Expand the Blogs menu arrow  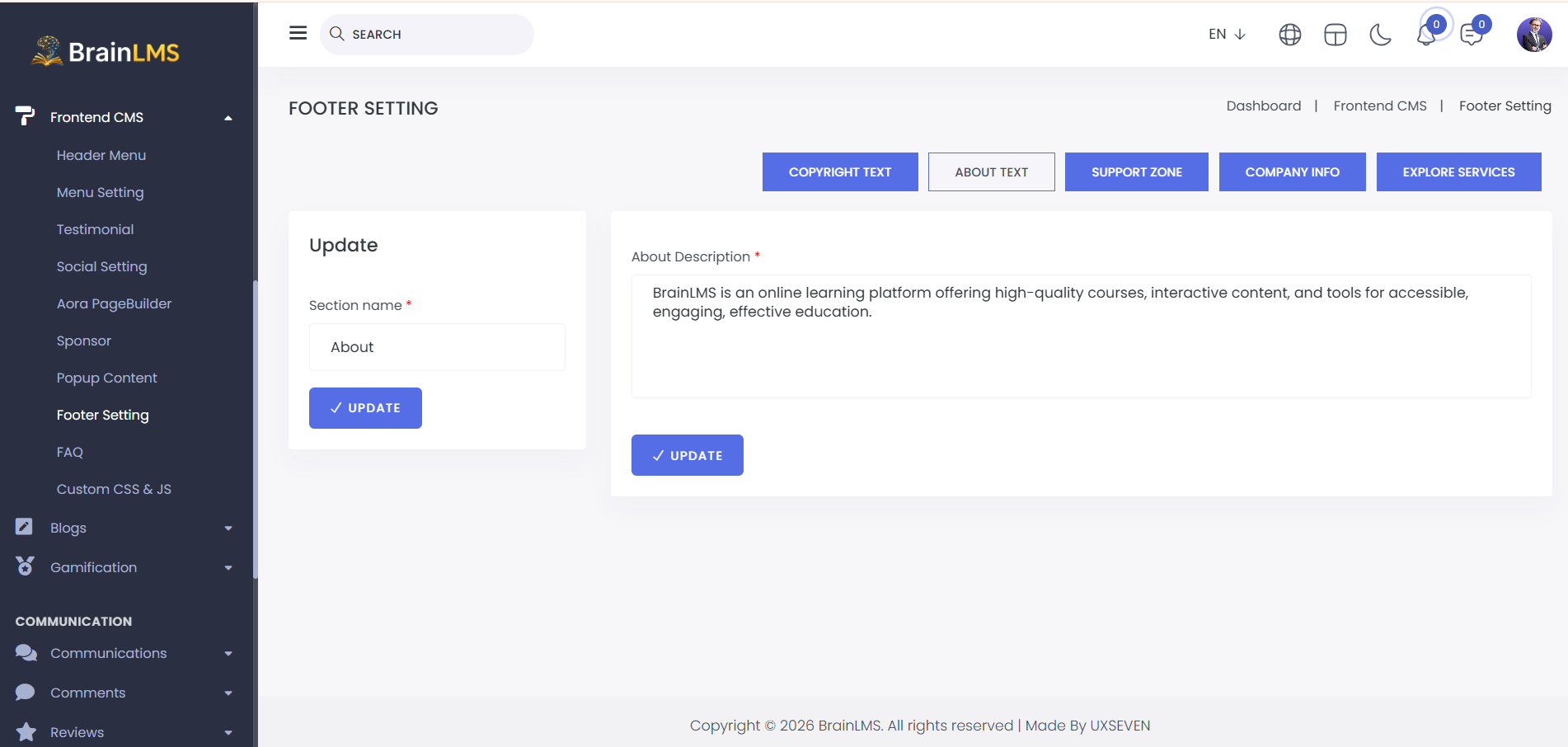click(228, 529)
